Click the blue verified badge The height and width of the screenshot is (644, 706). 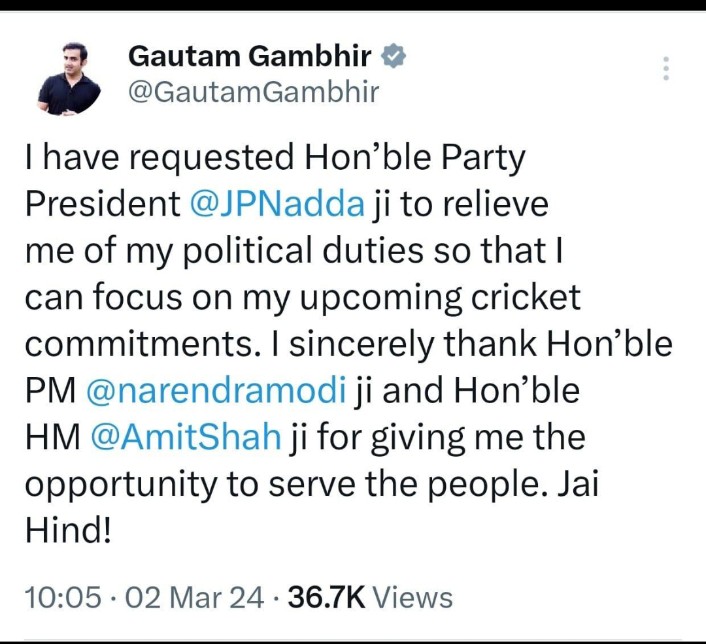coord(395,58)
